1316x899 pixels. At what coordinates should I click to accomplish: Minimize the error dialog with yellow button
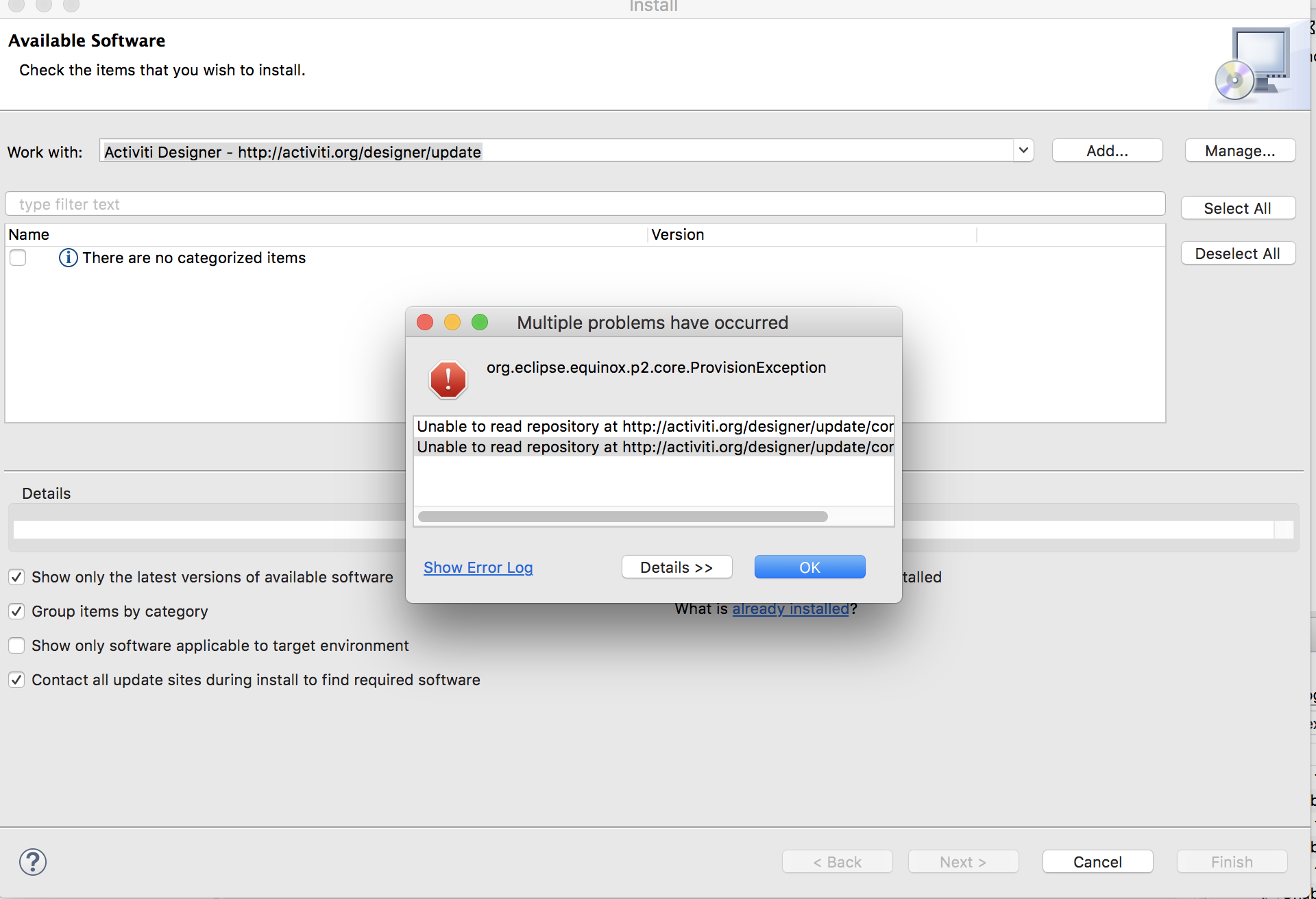(452, 322)
